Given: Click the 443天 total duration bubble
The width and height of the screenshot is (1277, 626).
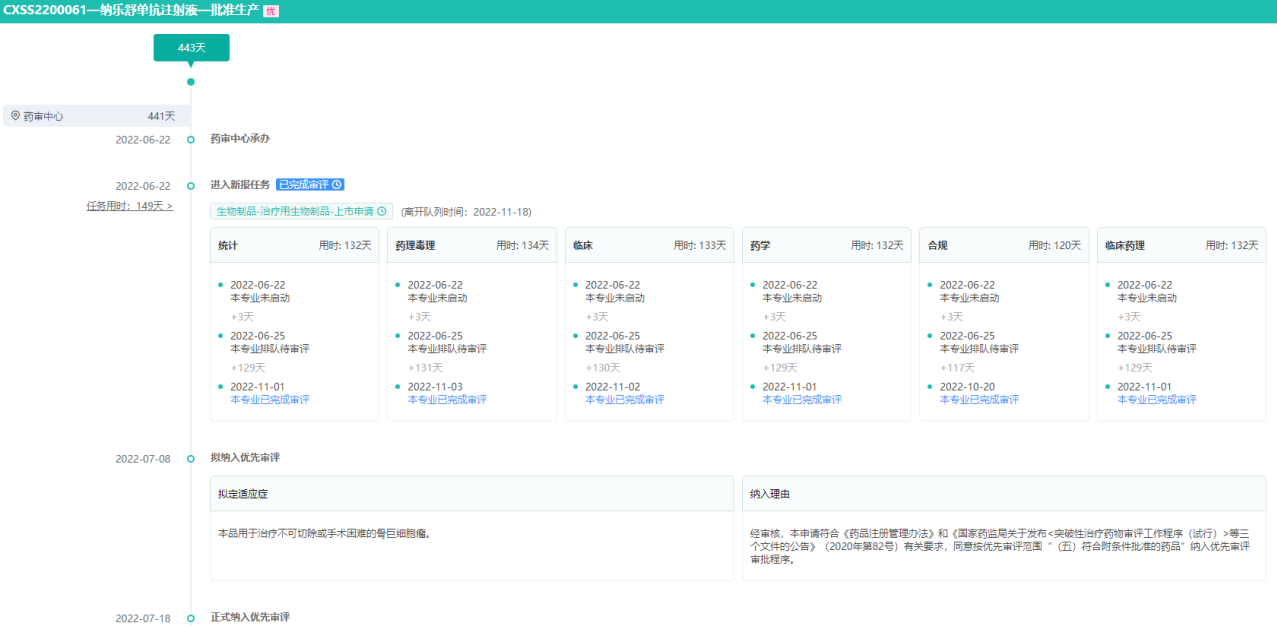Looking at the screenshot, I should [191, 47].
